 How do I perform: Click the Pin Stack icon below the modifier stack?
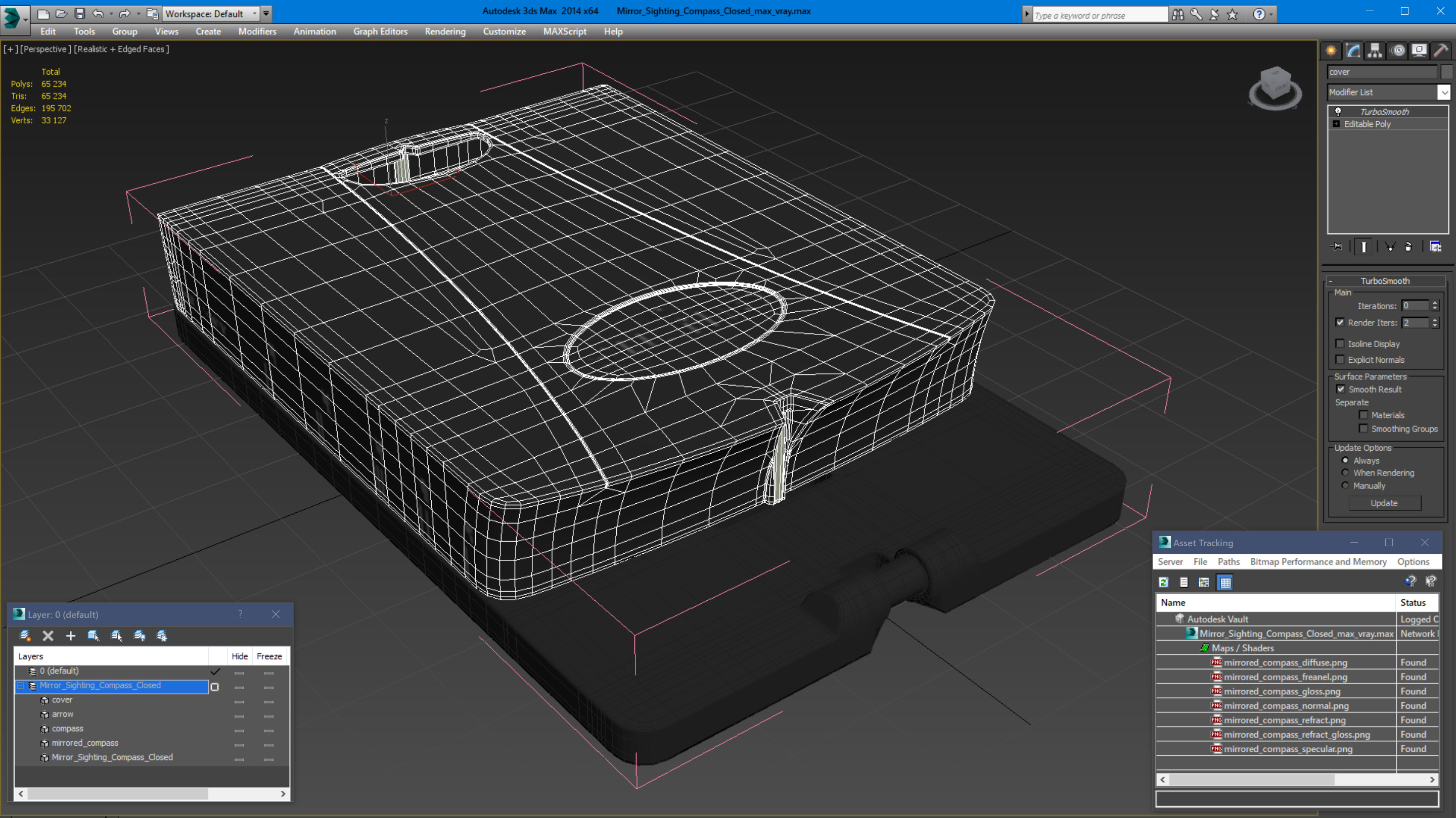1337,246
